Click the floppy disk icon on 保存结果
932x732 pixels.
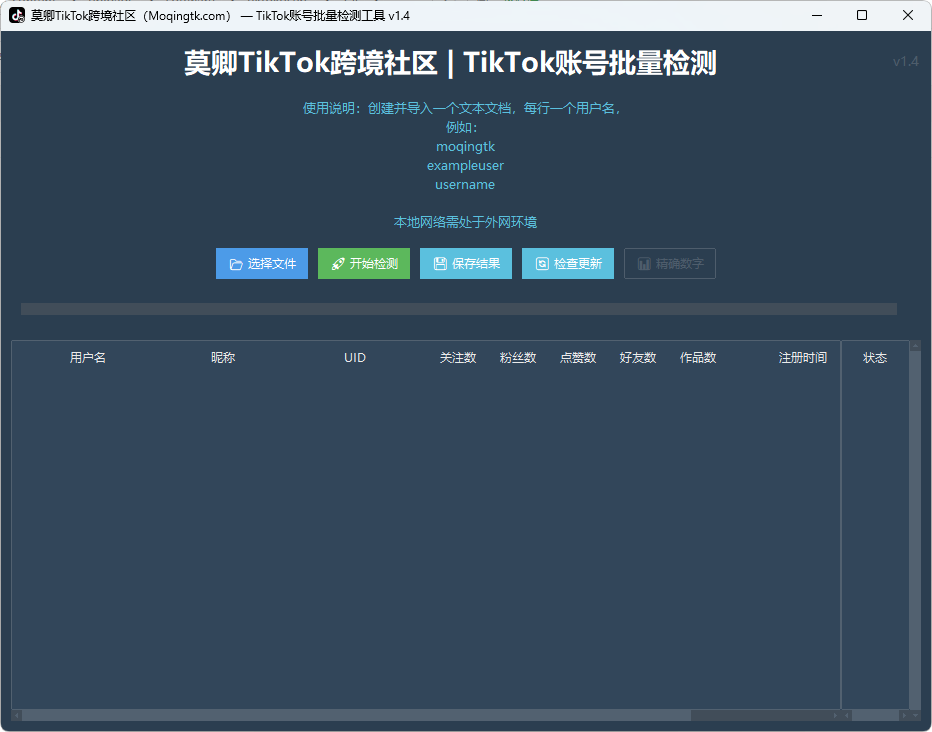(x=440, y=264)
